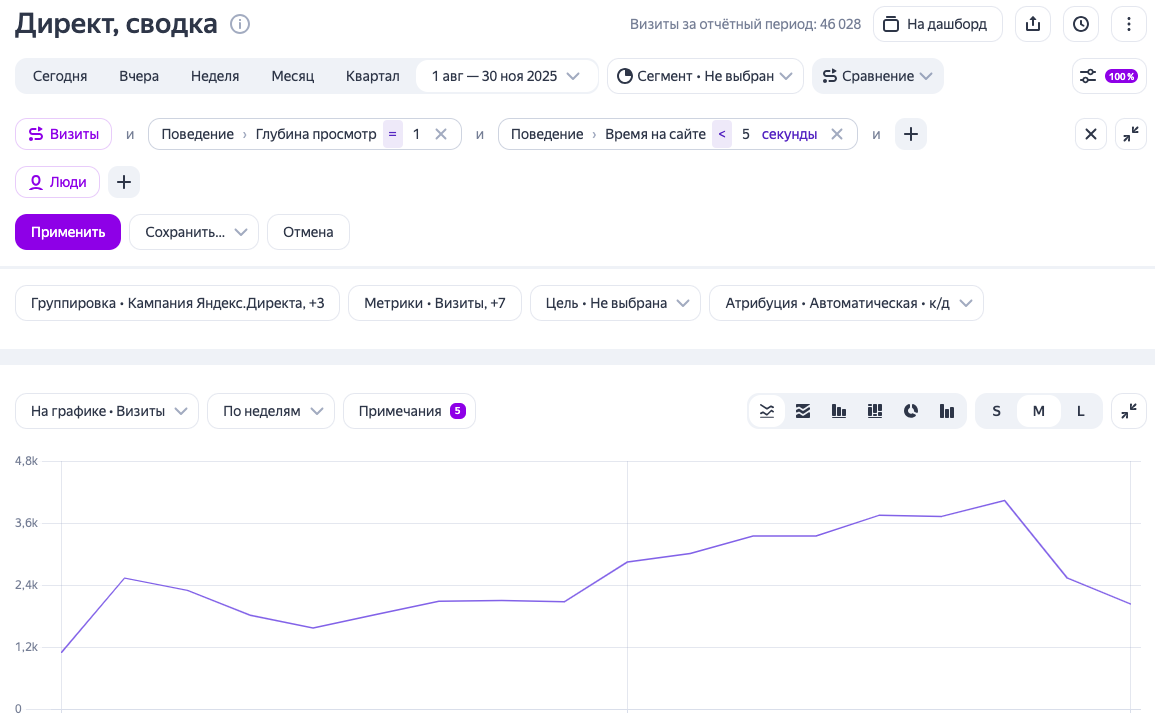Edit the Время на сайте value 5
The height and width of the screenshot is (719, 1155).
click(x=746, y=134)
